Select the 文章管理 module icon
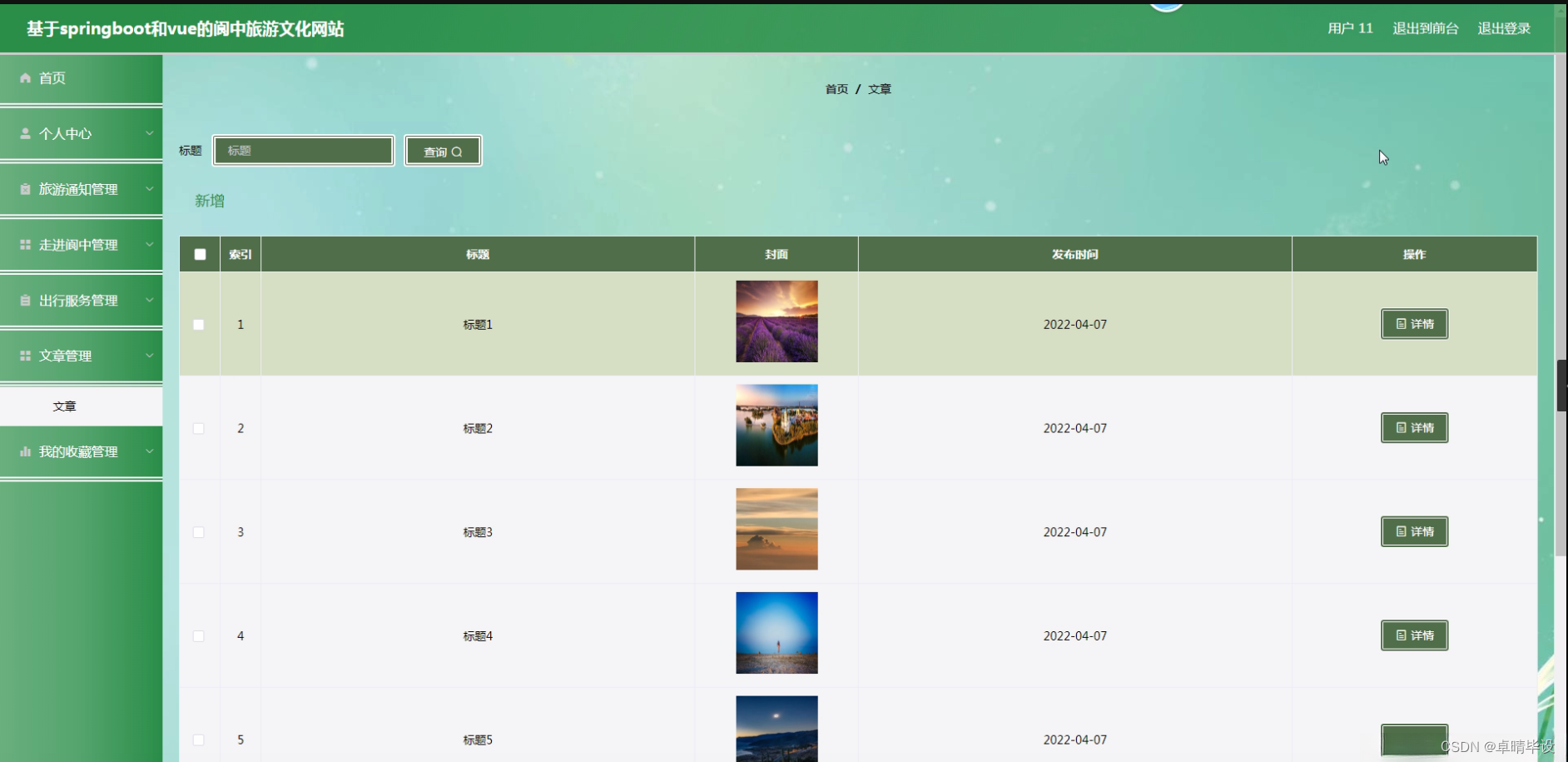The height and width of the screenshot is (762, 1568). click(x=25, y=356)
